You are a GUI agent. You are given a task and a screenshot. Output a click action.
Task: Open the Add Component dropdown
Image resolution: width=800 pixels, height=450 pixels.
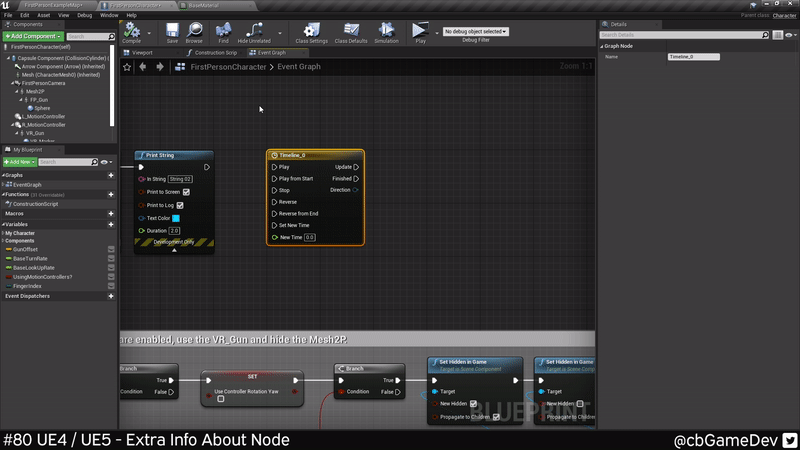[33, 36]
